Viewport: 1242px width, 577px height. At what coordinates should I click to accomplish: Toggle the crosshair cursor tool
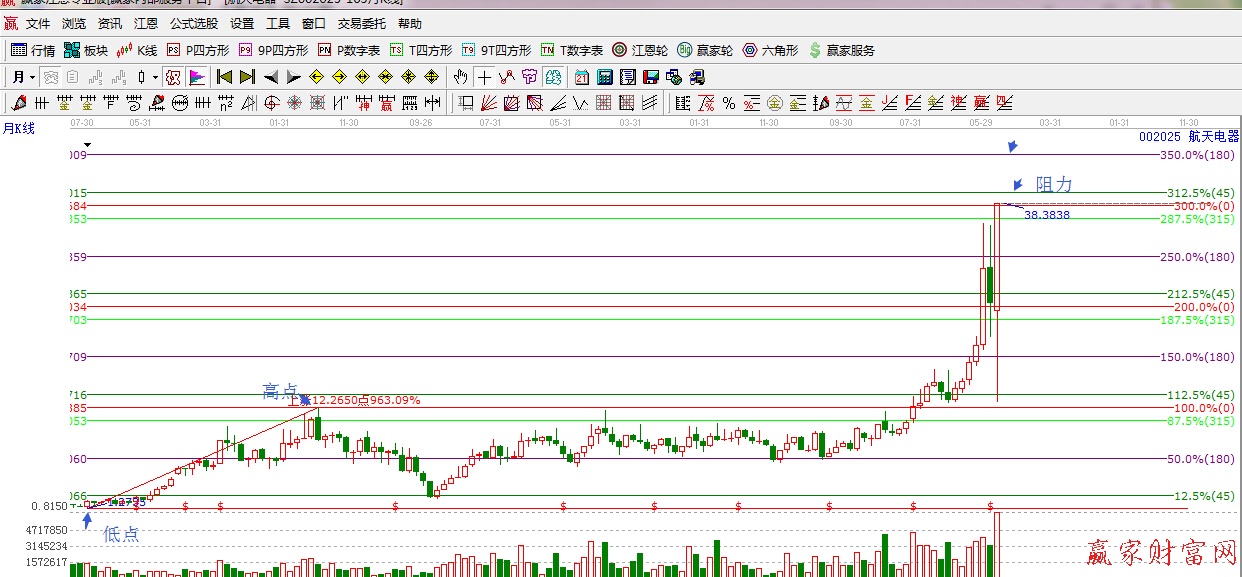pyautogui.click(x=484, y=77)
